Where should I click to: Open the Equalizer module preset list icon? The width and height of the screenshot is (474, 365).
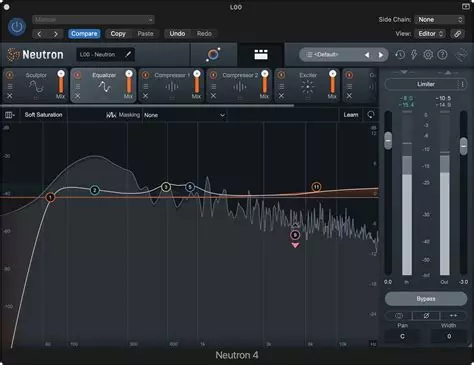coord(77,86)
